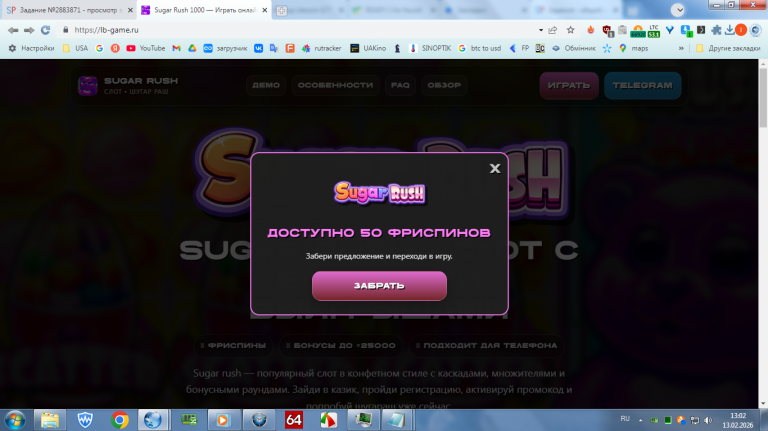This screenshot has height=431, width=768.
Task: Open the YouTube bookmark
Action: pyautogui.click(x=145, y=48)
